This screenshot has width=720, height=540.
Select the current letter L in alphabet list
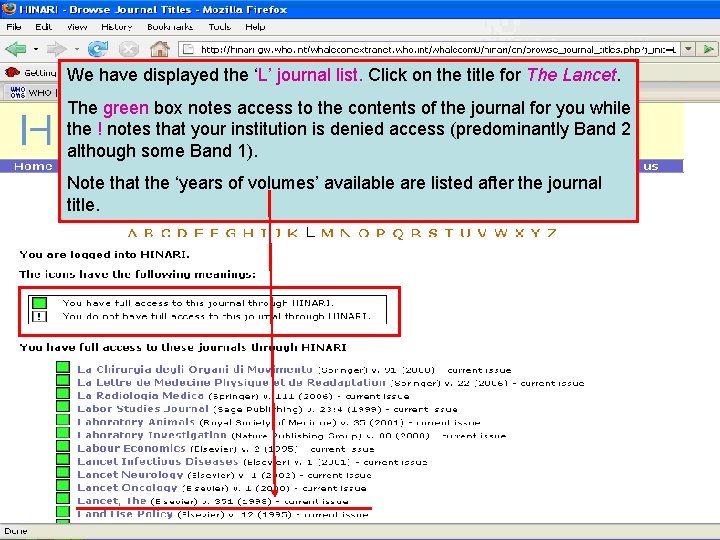(x=310, y=232)
